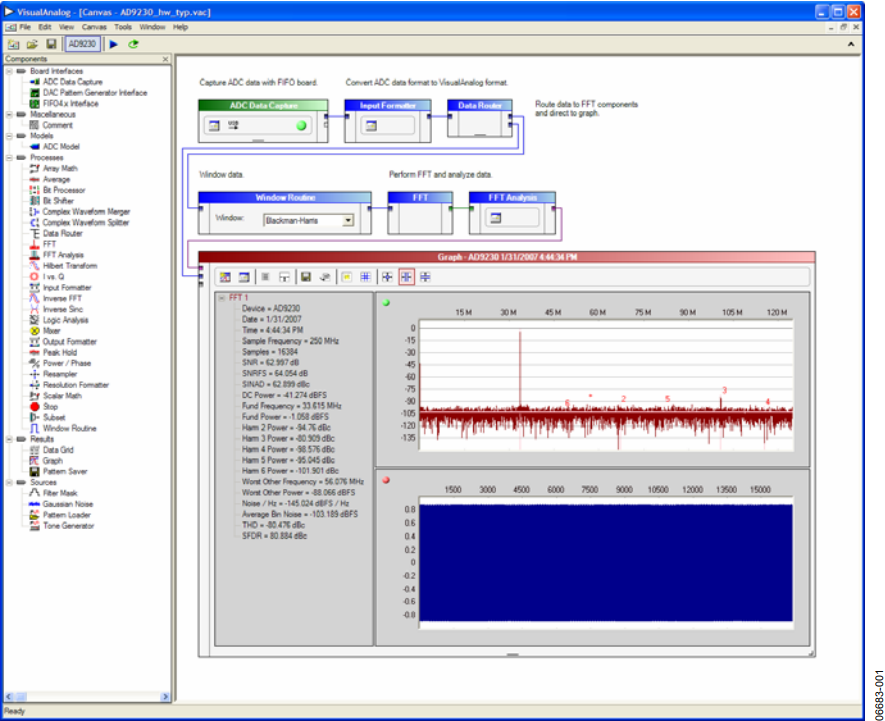This screenshot has height=721, width=885.
Task: Select ADC Data Capture in Components tree
Action: 72,82
